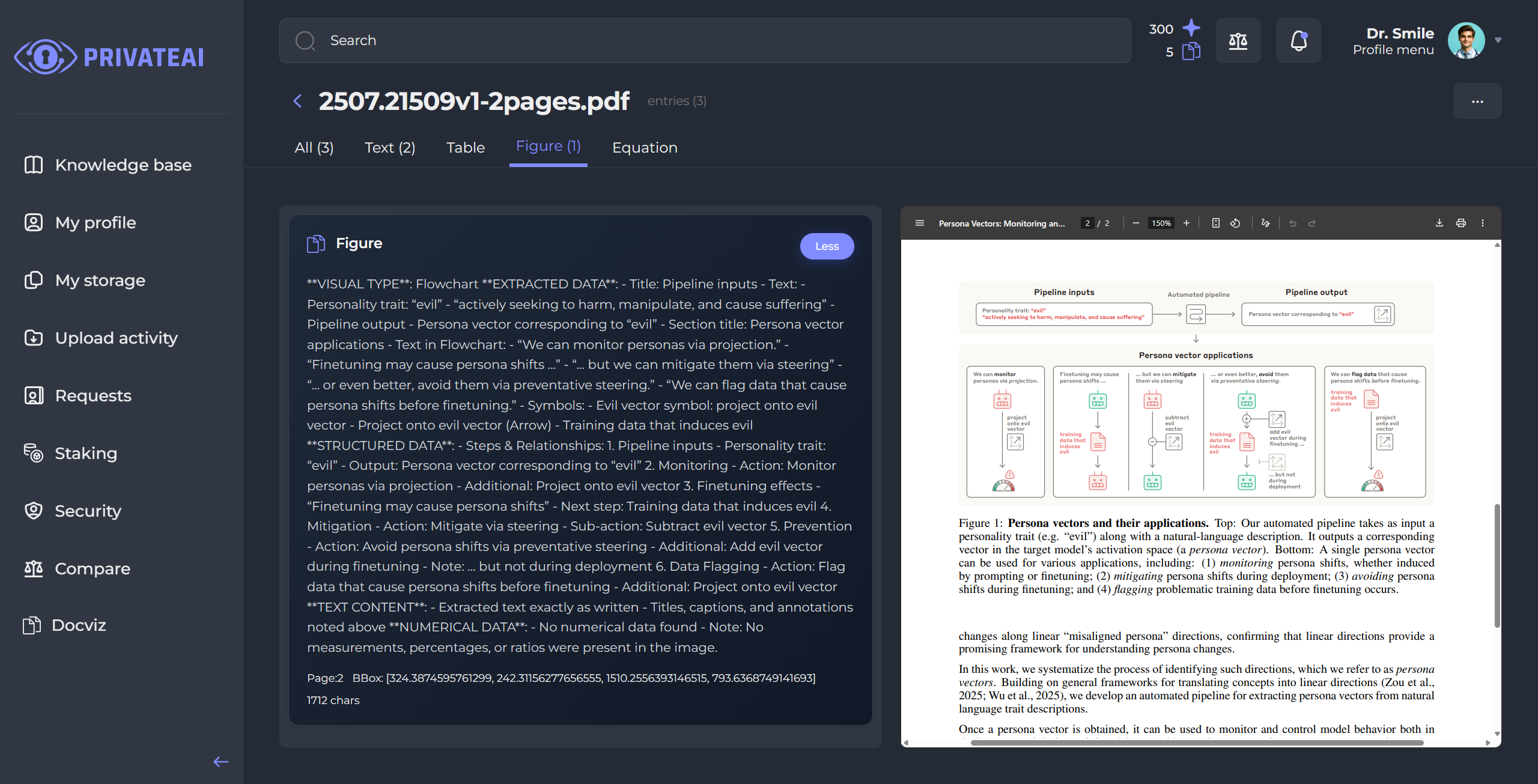This screenshot has width=1538, height=784.
Task: Click the fit to page icon
Action: coord(1215,223)
